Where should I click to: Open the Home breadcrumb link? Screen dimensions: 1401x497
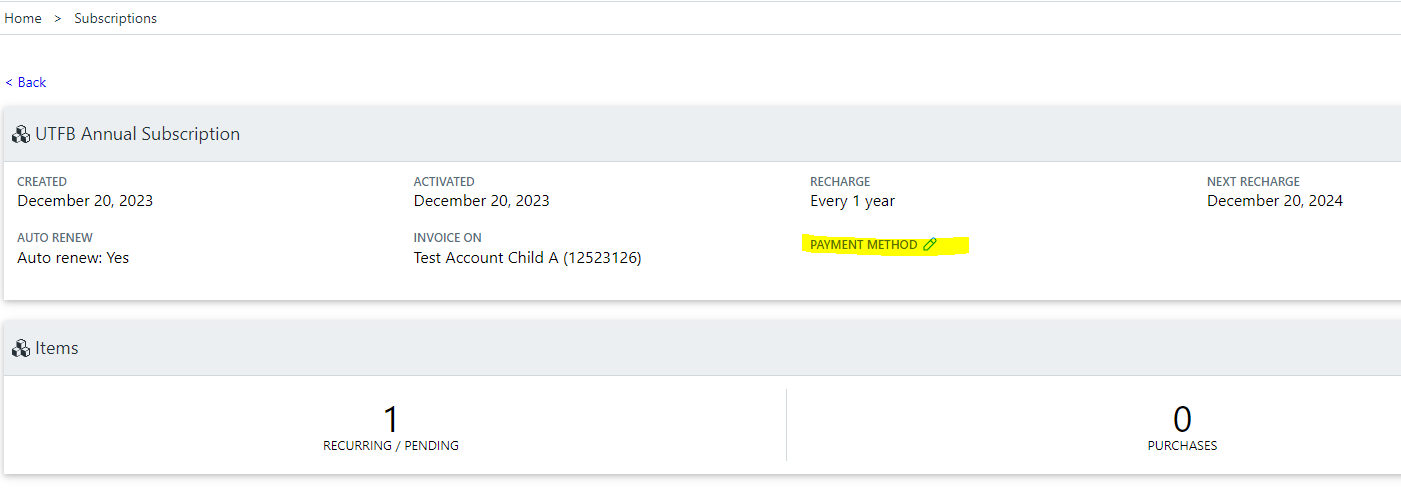click(23, 18)
